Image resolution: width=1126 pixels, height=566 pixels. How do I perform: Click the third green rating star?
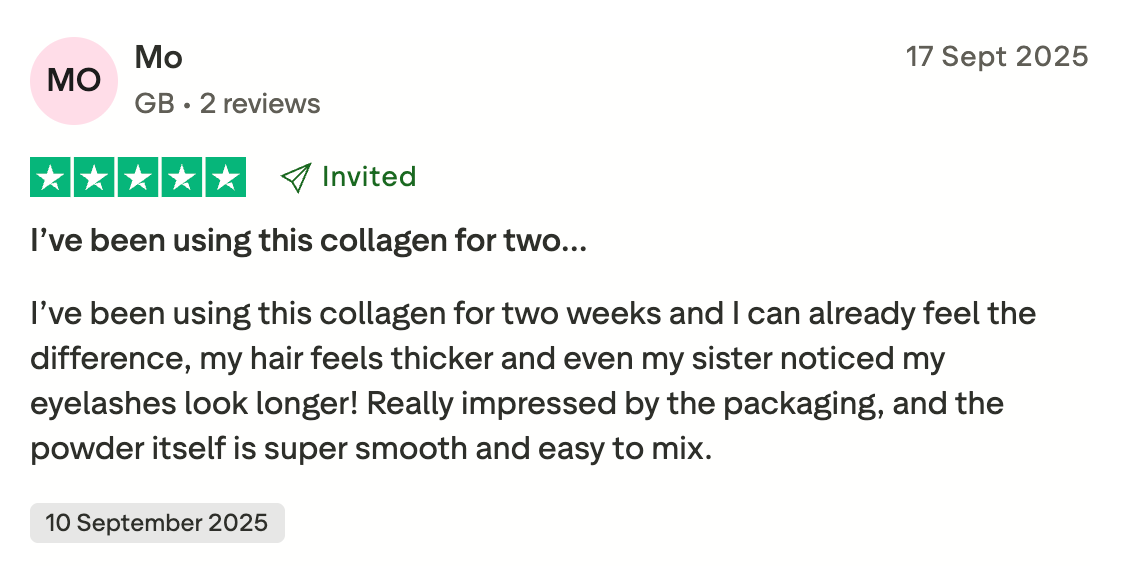[138, 178]
